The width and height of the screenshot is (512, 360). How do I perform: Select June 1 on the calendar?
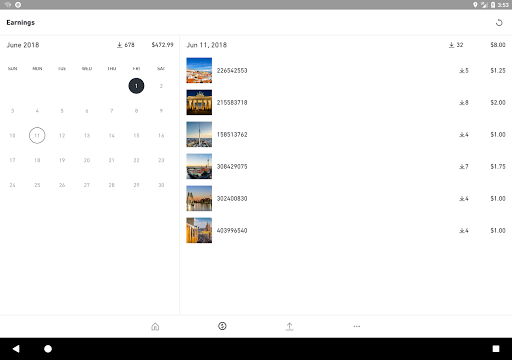click(136, 86)
